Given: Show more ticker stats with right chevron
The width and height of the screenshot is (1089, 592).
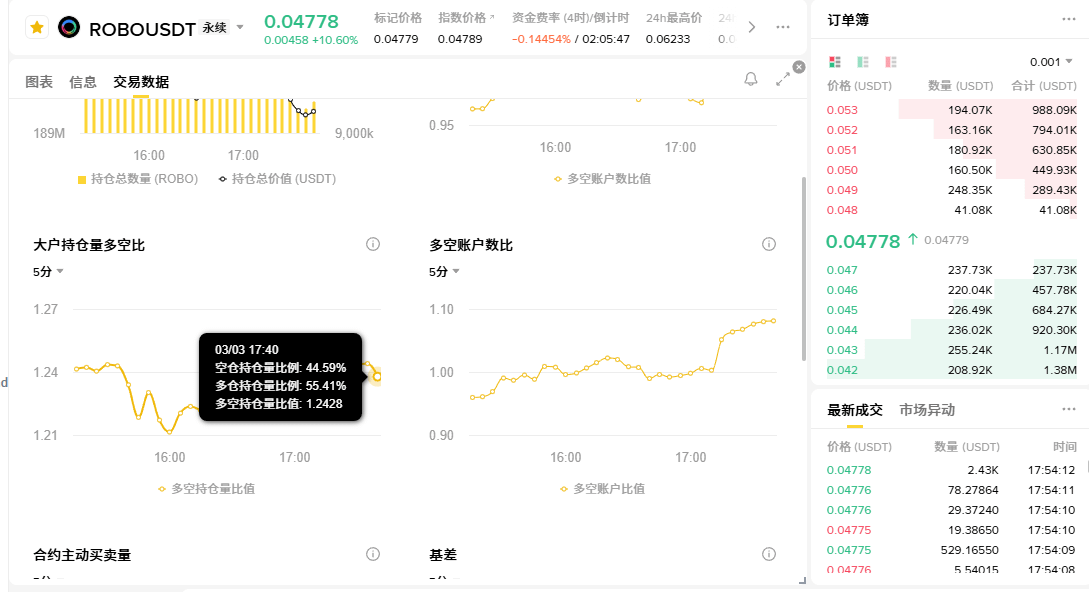Looking at the screenshot, I should coord(751,27).
